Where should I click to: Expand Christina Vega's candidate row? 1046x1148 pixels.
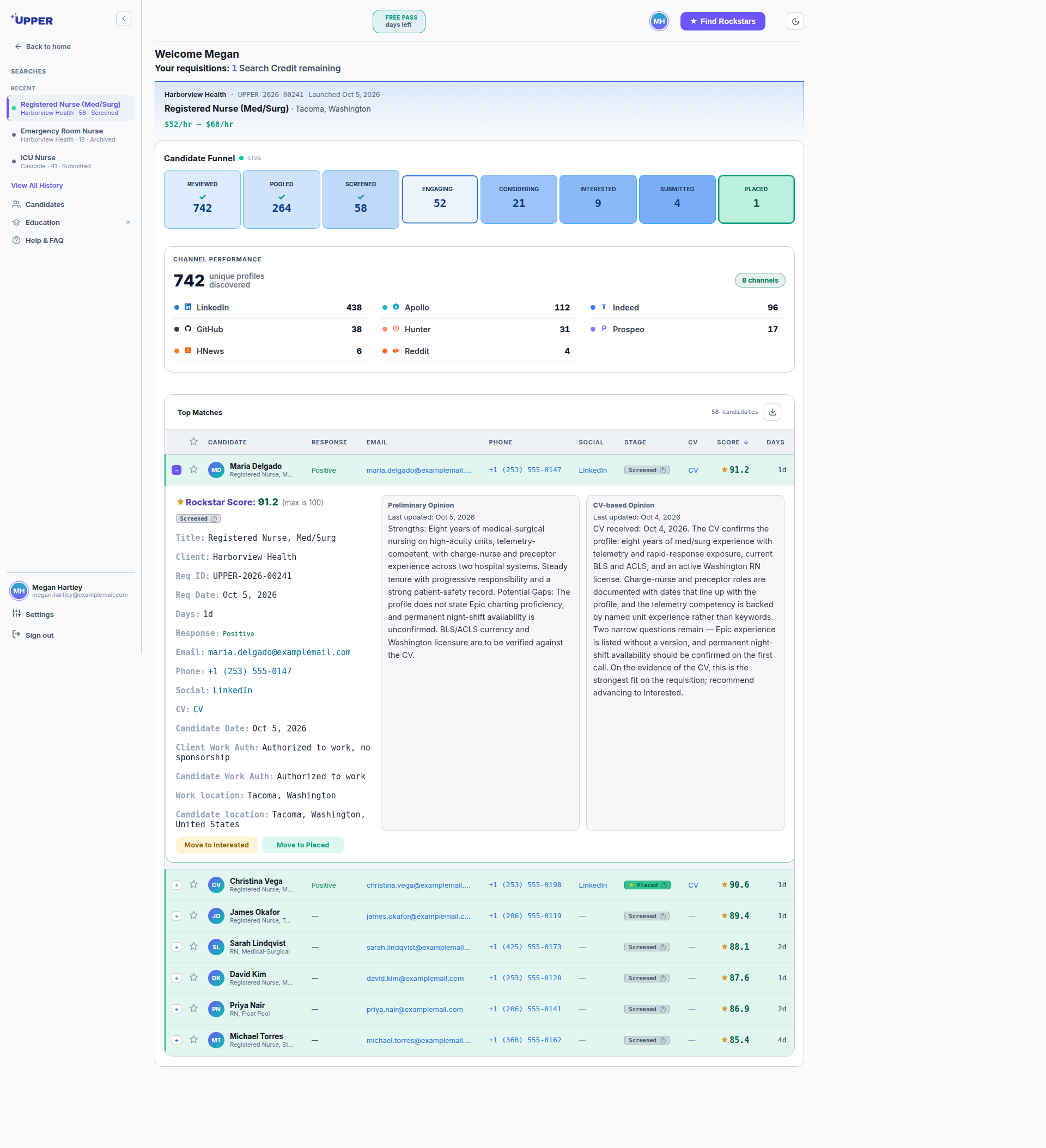click(177, 886)
